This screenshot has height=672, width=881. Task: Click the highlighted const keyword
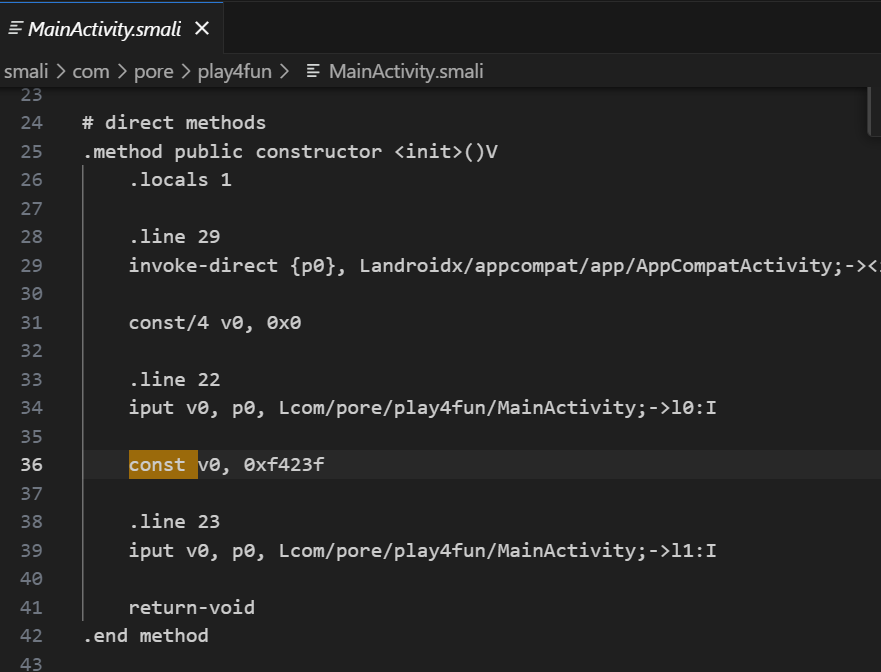click(157, 465)
